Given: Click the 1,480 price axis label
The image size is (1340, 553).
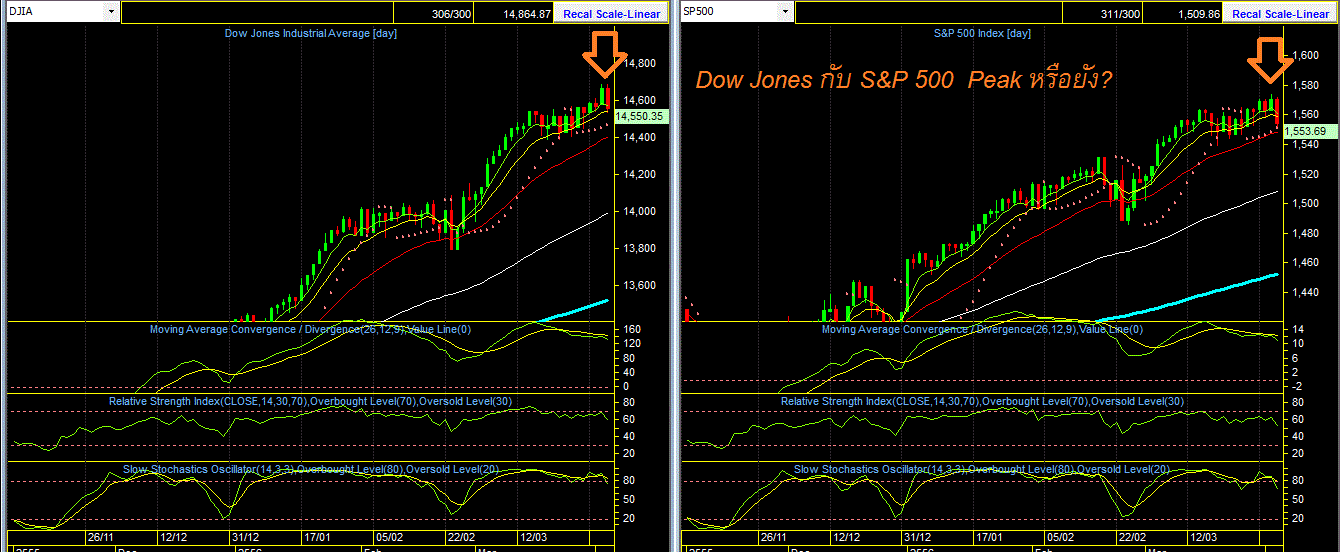Looking at the screenshot, I should (x=1306, y=233).
